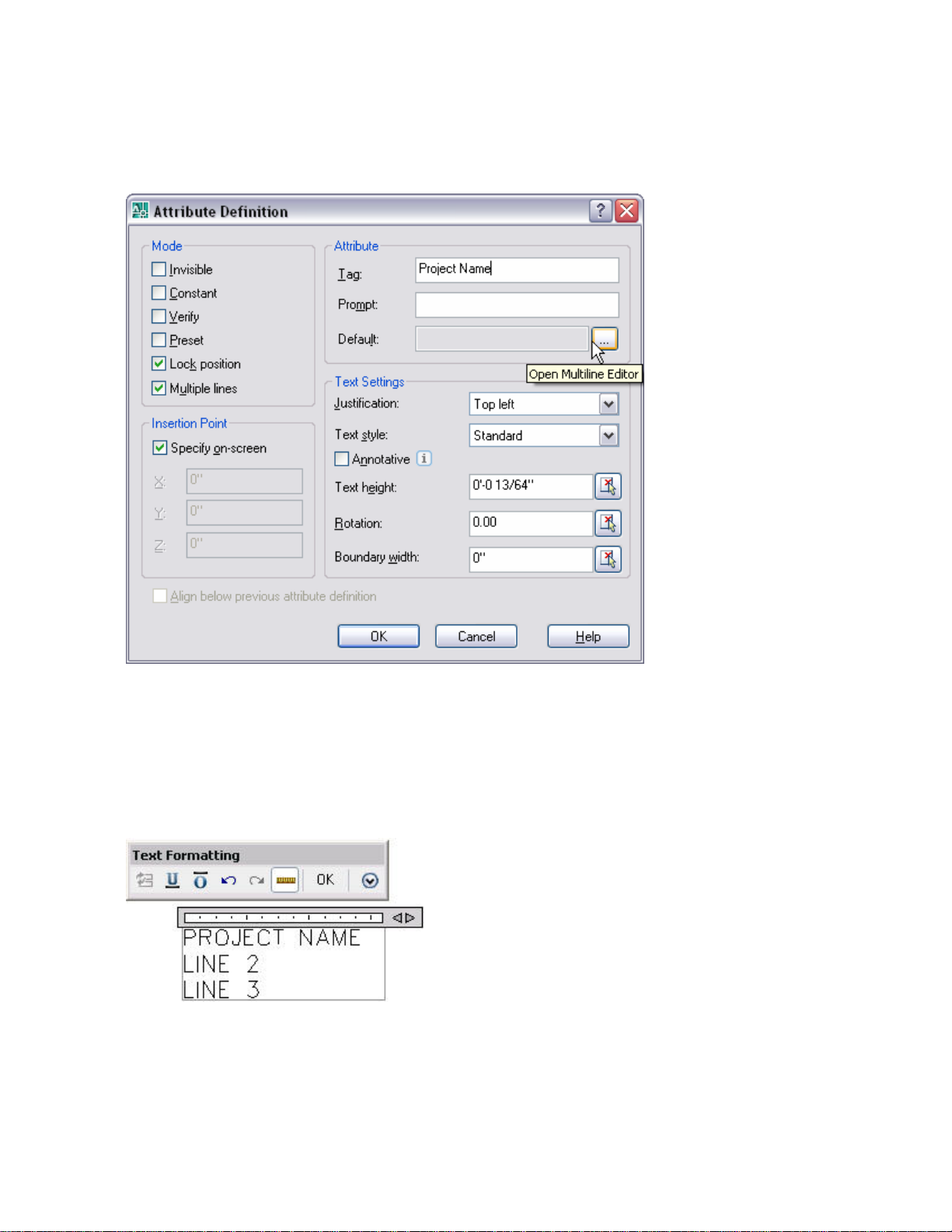Click the Text Formatting toolbar title
This screenshot has height=1232, width=952.
[186, 855]
